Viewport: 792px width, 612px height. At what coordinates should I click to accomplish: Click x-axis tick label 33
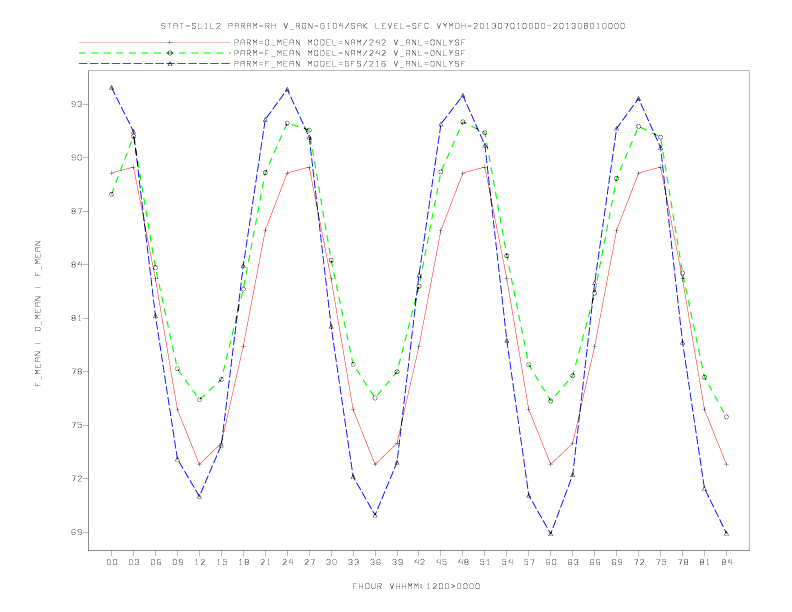point(353,562)
